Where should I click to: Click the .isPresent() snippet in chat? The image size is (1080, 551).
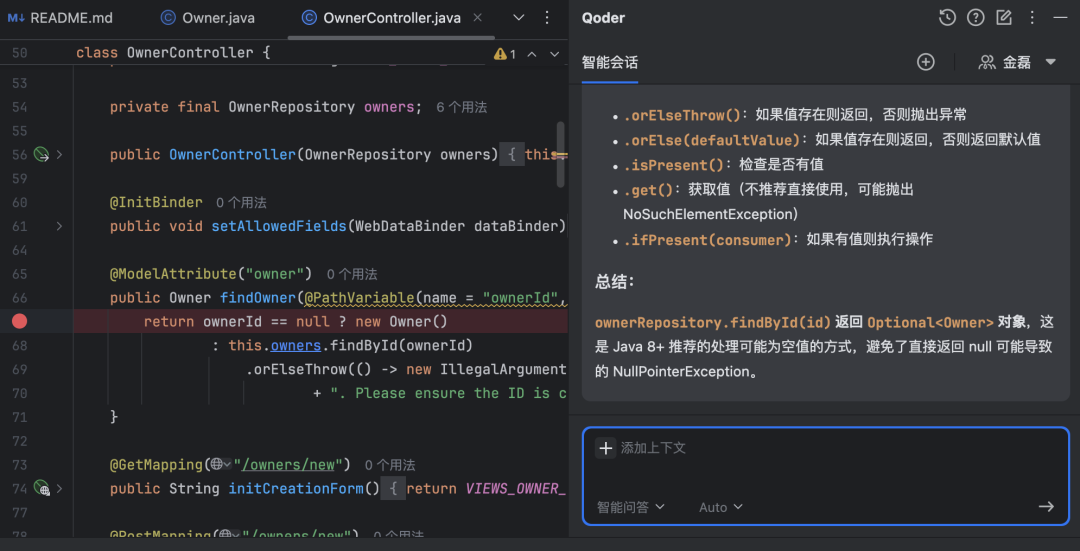coord(674,165)
